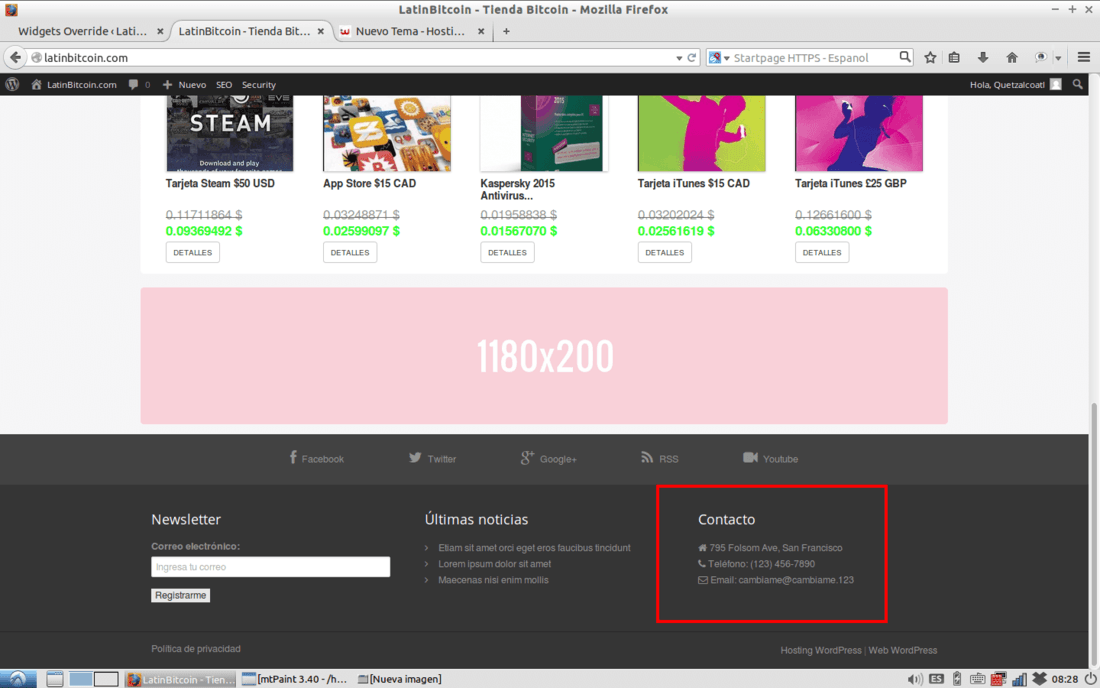
Task: Click the search magnifier in the search box
Action: tap(905, 57)
